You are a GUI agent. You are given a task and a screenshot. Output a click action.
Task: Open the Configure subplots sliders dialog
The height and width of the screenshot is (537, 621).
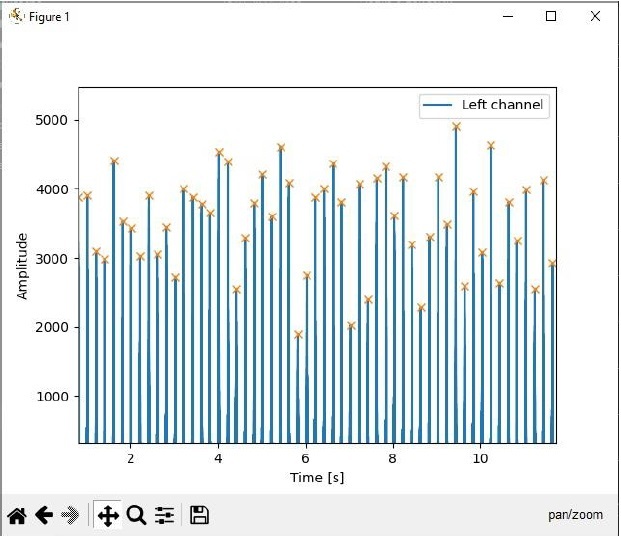click(165, 516)
